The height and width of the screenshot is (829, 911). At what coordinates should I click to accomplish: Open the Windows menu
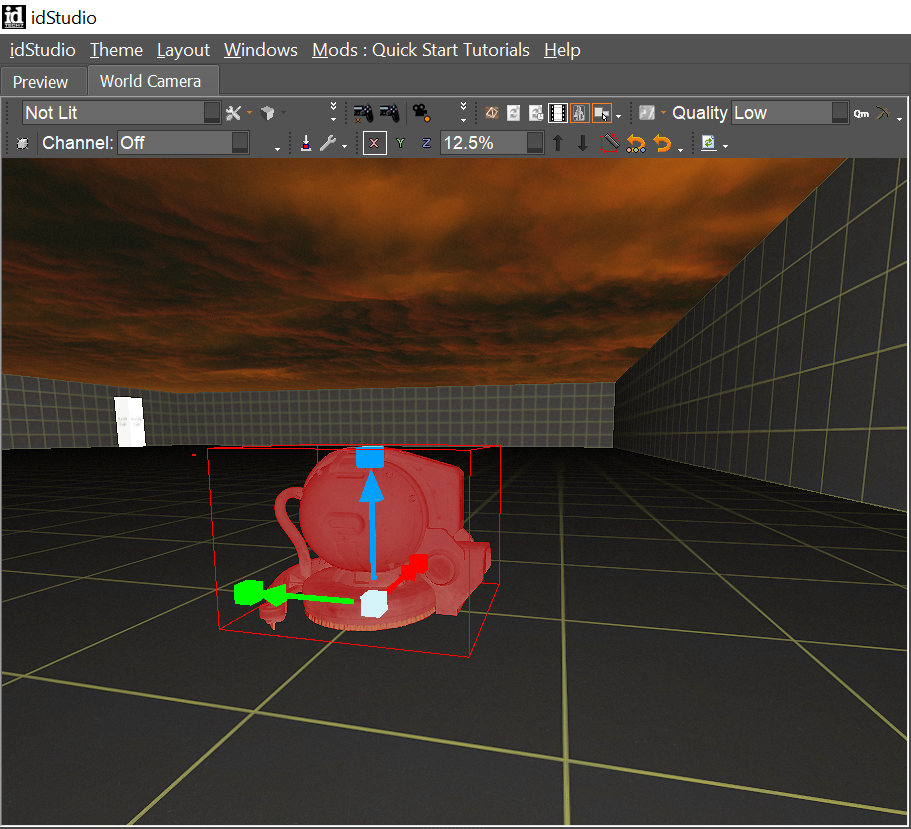point(261,50)
